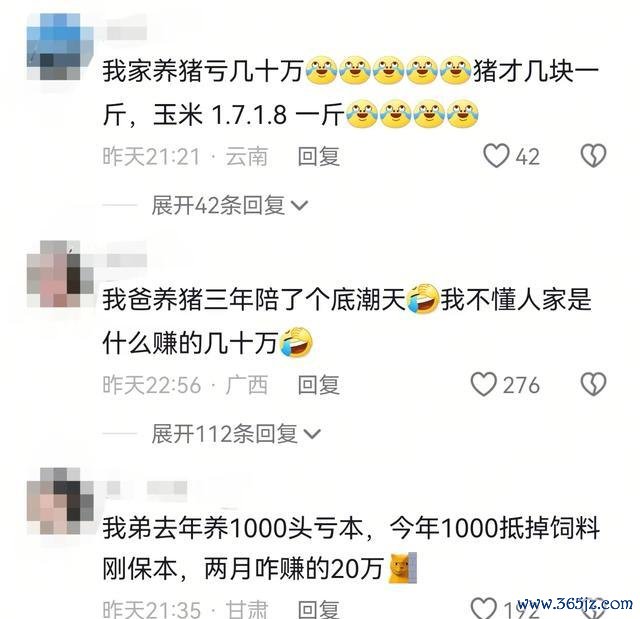Reply to the Guangxi comment via 回复
The width and height of the screenshot is (640, 619).
pos(319,385)
